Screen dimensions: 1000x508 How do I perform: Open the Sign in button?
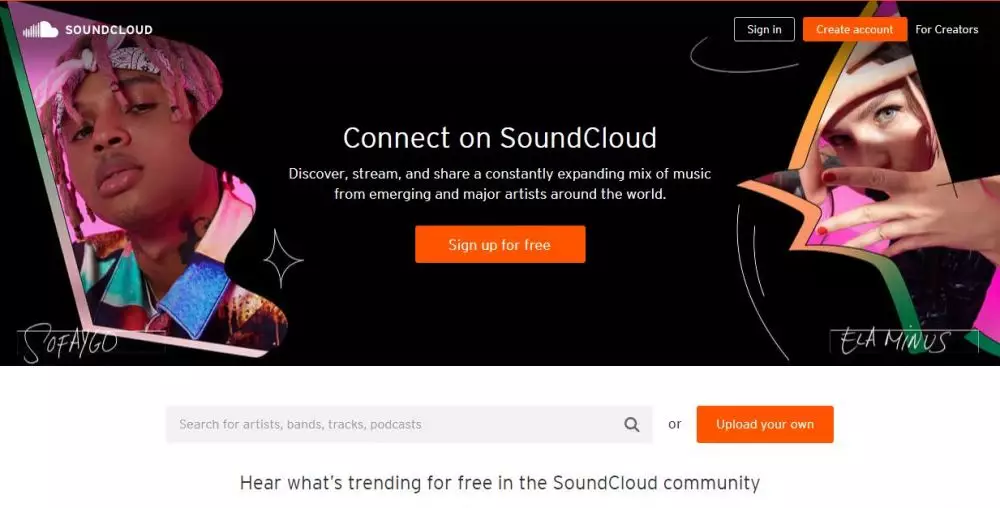tap(764, 29)
